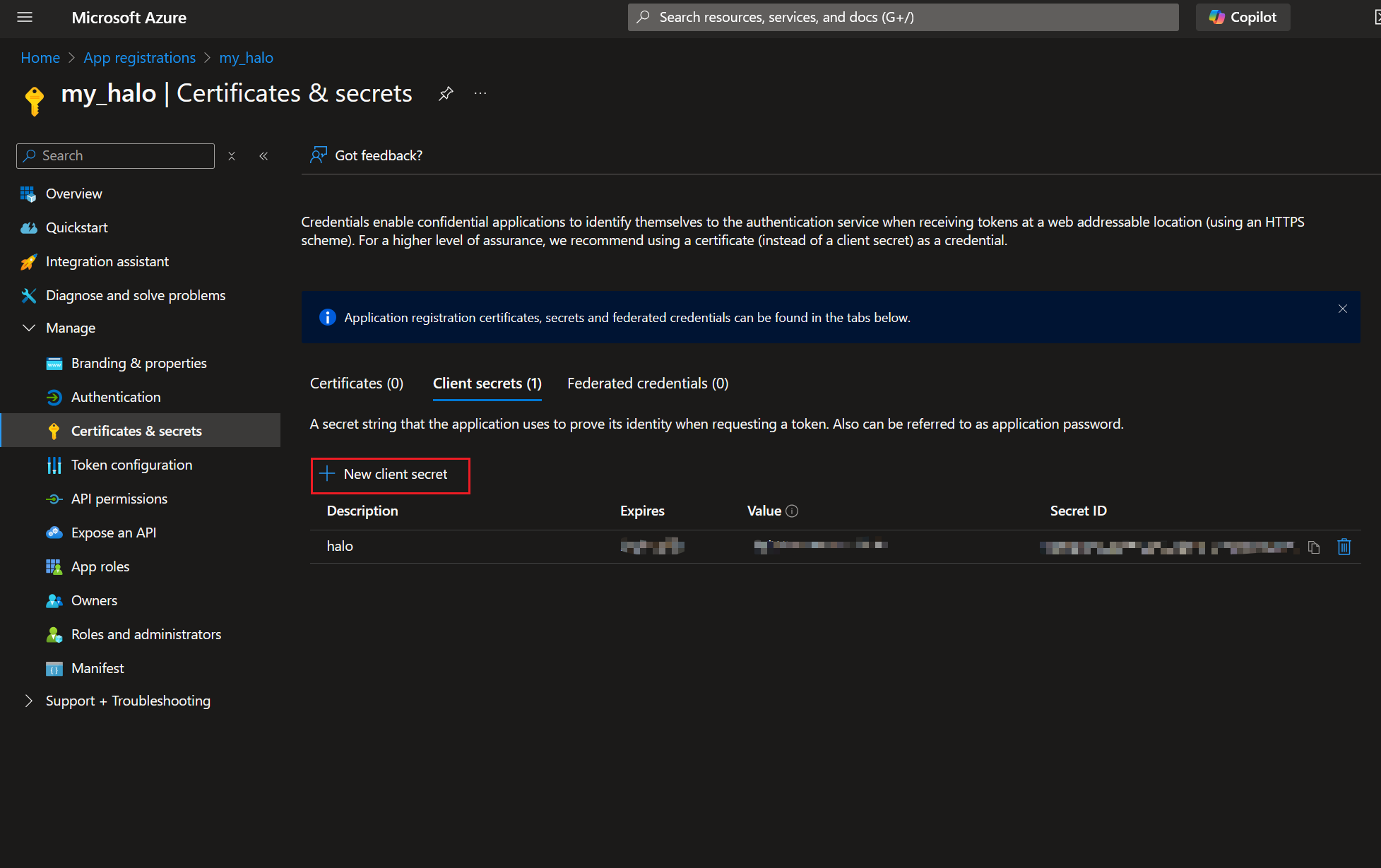
Task: Expand Support + Troubleshooting section
Action: (x=29, y=701)
